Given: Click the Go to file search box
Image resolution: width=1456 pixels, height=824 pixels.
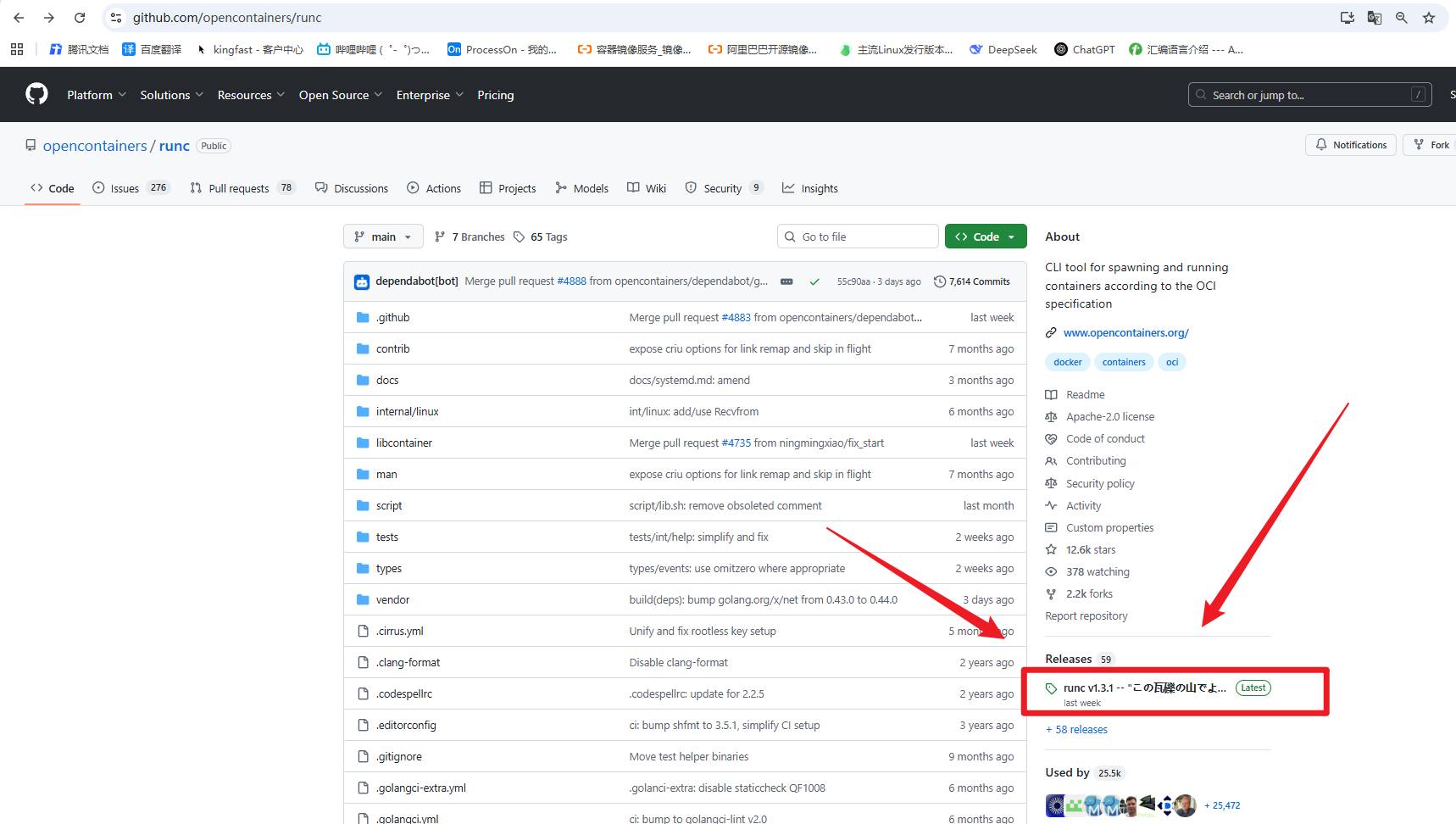Looking at the screenshot, I should coord(858,237).
